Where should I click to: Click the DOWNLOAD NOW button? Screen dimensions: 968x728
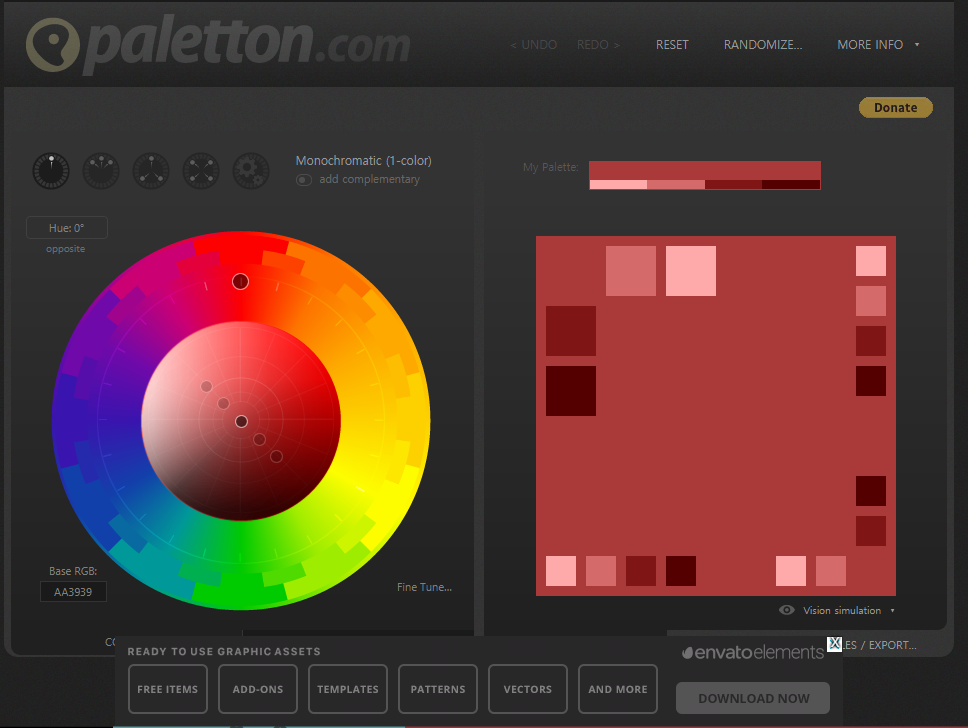point(753,698)
